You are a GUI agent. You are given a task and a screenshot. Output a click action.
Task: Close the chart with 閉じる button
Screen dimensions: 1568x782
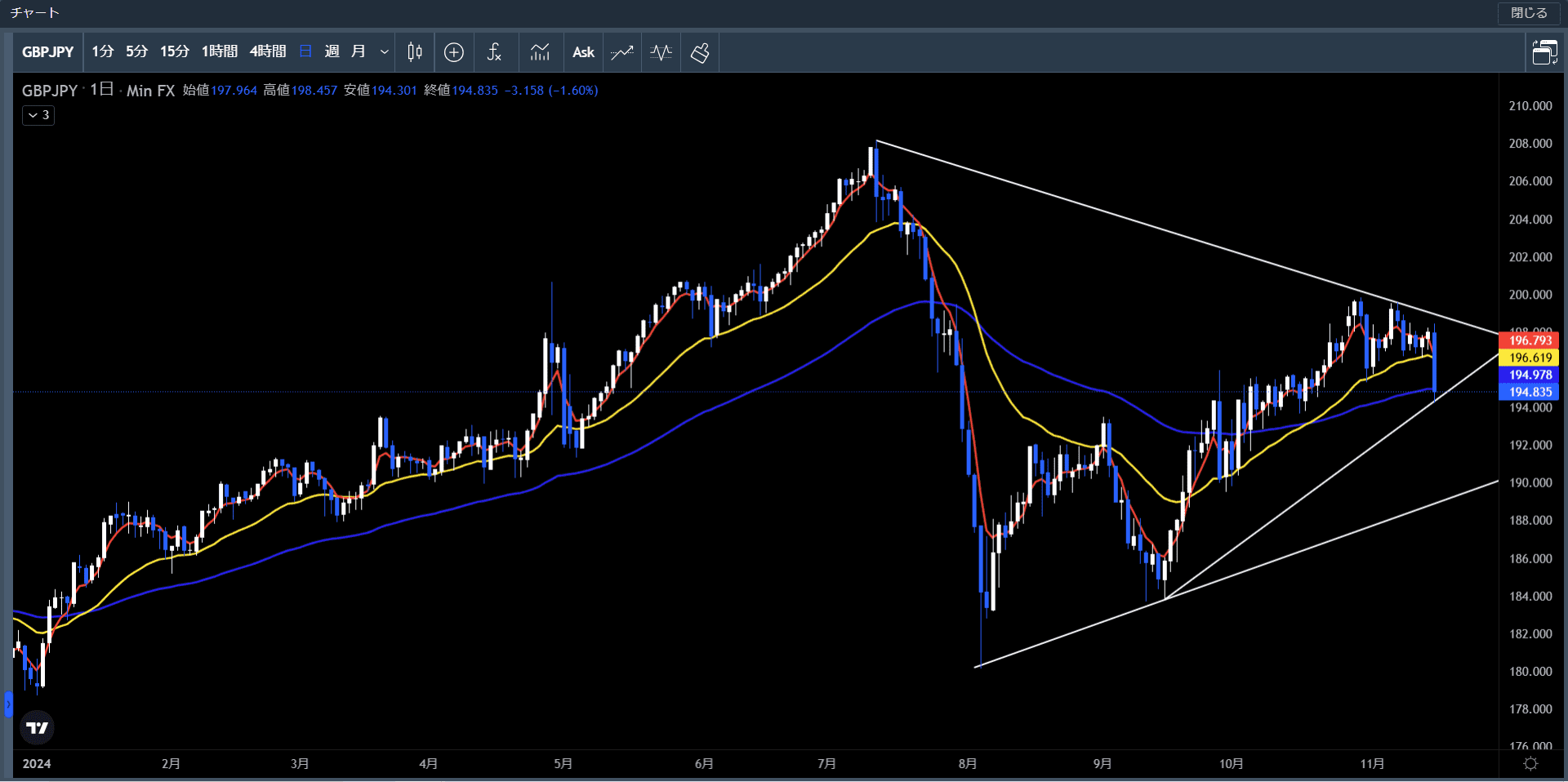(x=1529, y=13)
